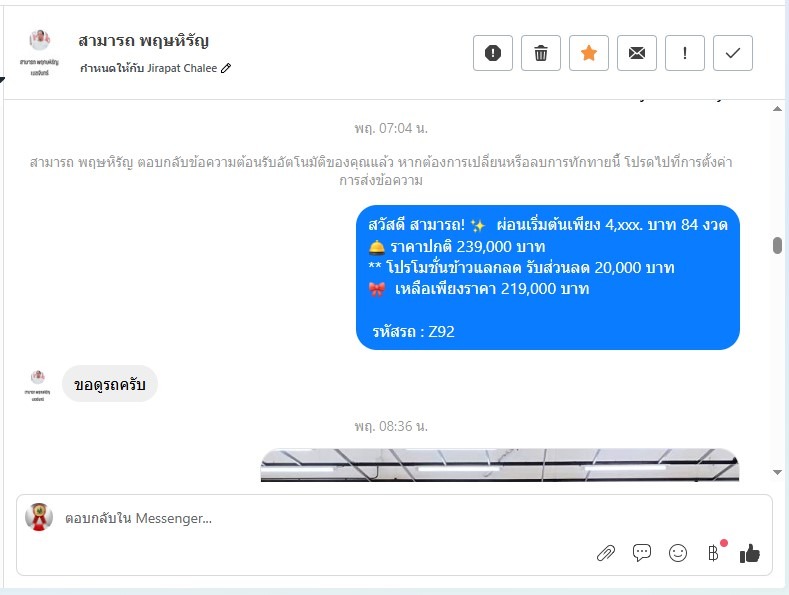Screen dimensions: 789x595
Task: Open emoji picker smiley icon
Action: tap(678, 553)
